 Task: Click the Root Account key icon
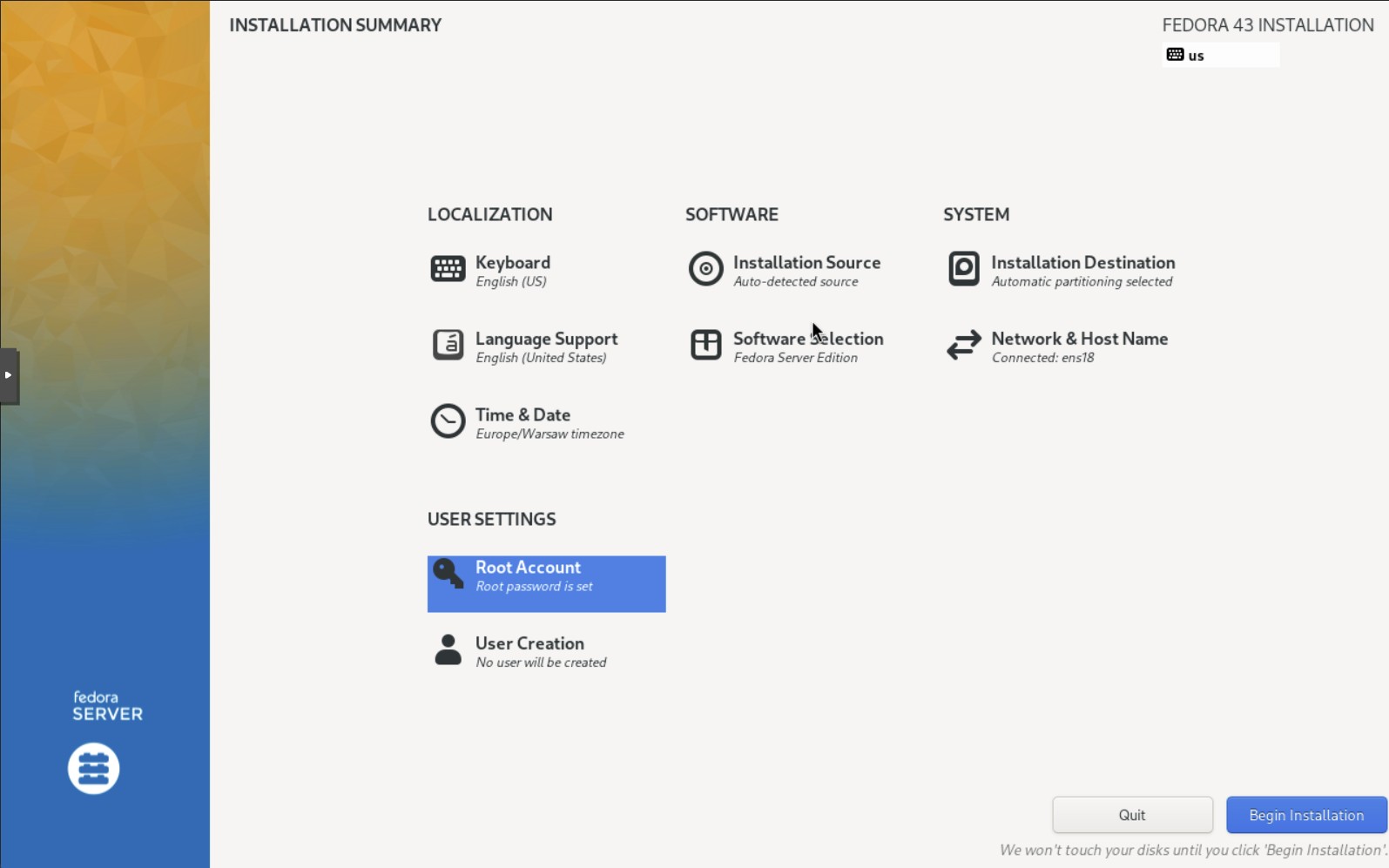[448, 574]
